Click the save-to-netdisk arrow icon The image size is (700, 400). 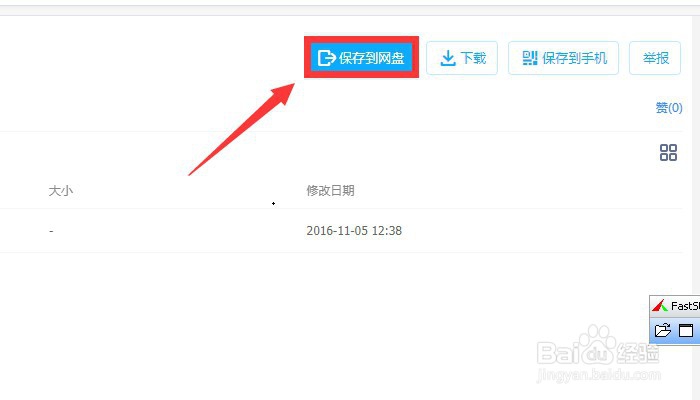click(x=326, y=58)
